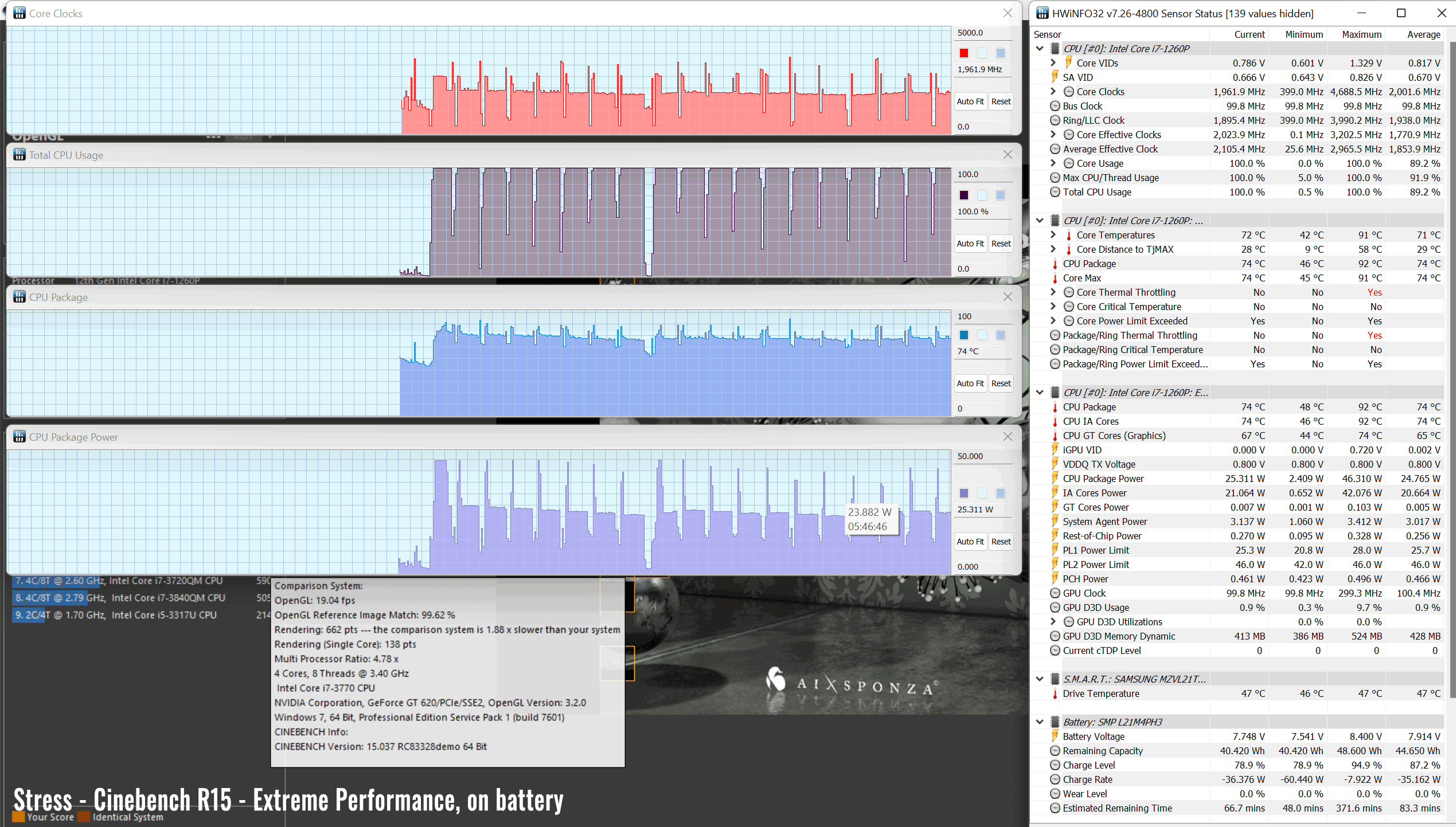Click the CPU Package Power graph window icon

click(19, 437)
